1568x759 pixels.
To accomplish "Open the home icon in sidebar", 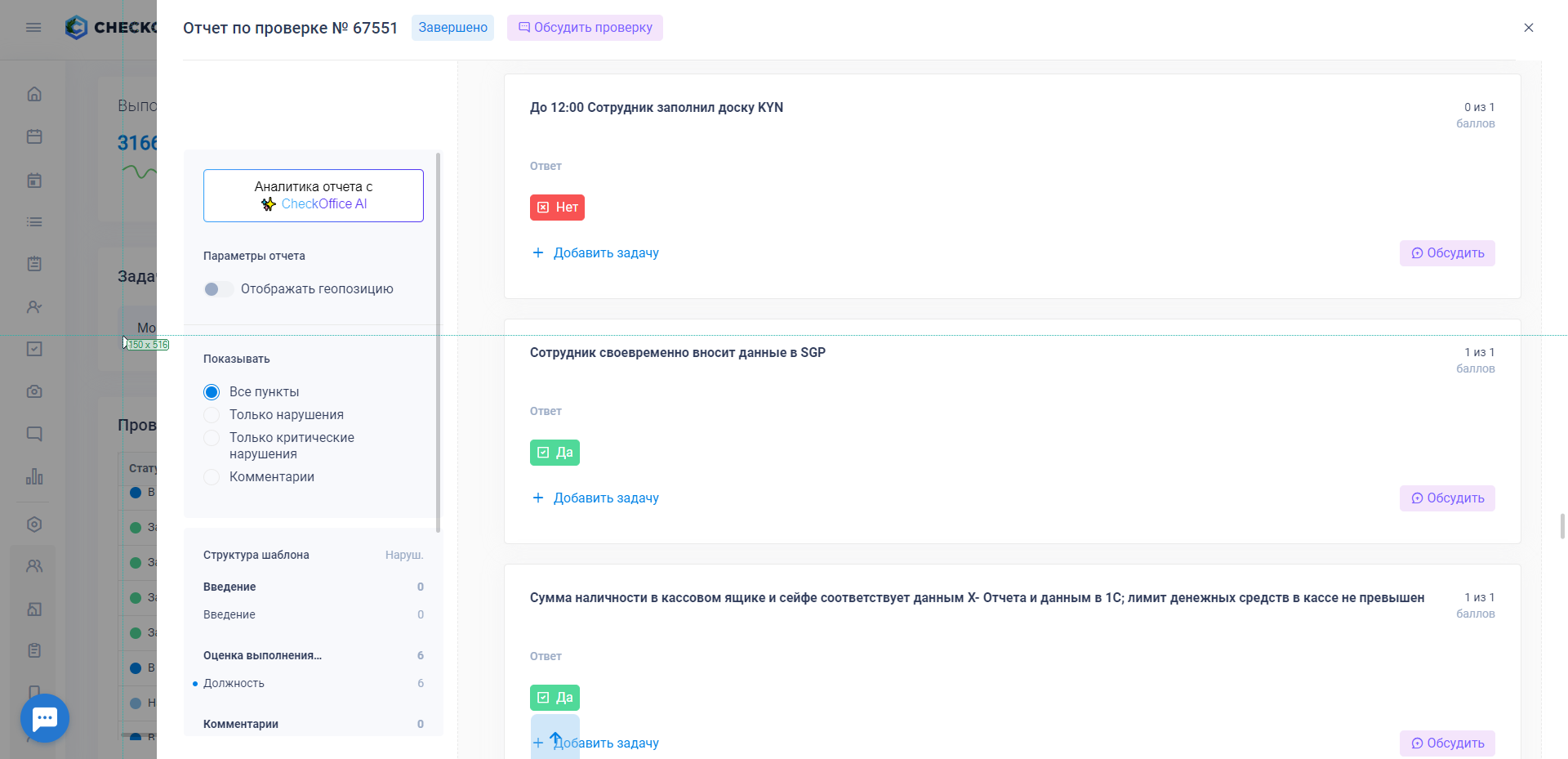I will click(x=34, y=94).
